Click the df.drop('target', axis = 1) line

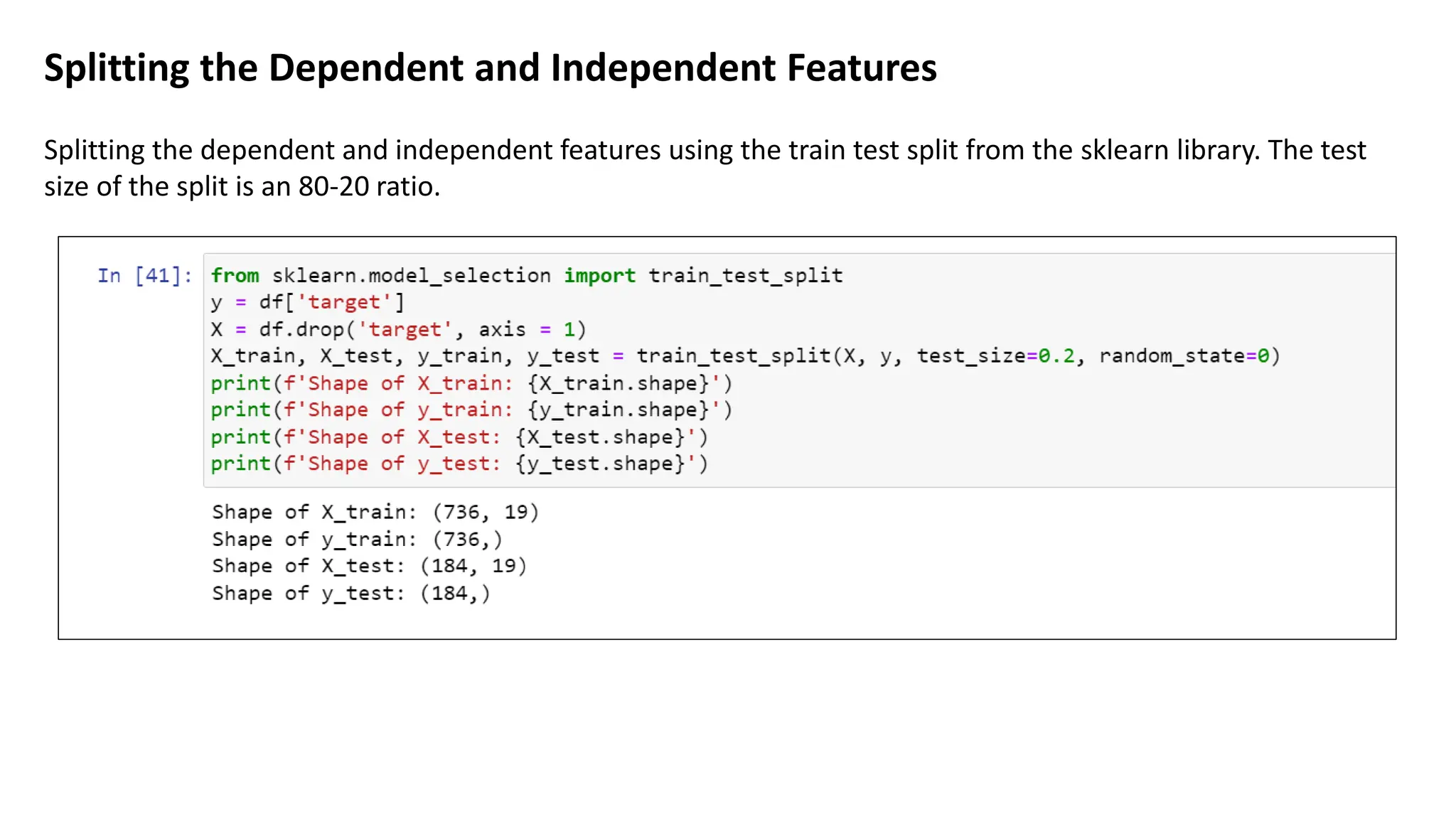pos(398,330)
